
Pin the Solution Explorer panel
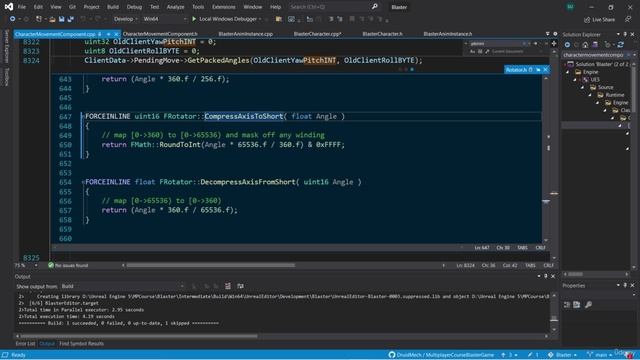point(625,34)
